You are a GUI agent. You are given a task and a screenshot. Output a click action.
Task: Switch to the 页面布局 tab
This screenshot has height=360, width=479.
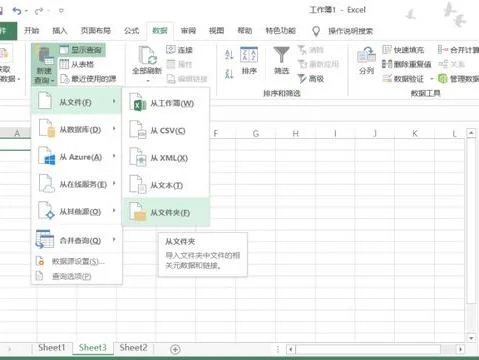[96, 31]
